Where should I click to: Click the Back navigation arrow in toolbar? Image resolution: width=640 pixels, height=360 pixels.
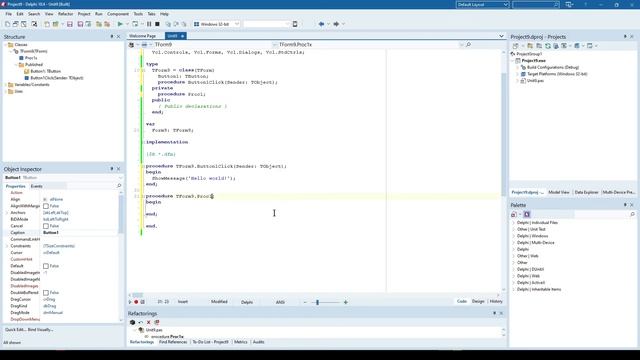click(321, 24)
